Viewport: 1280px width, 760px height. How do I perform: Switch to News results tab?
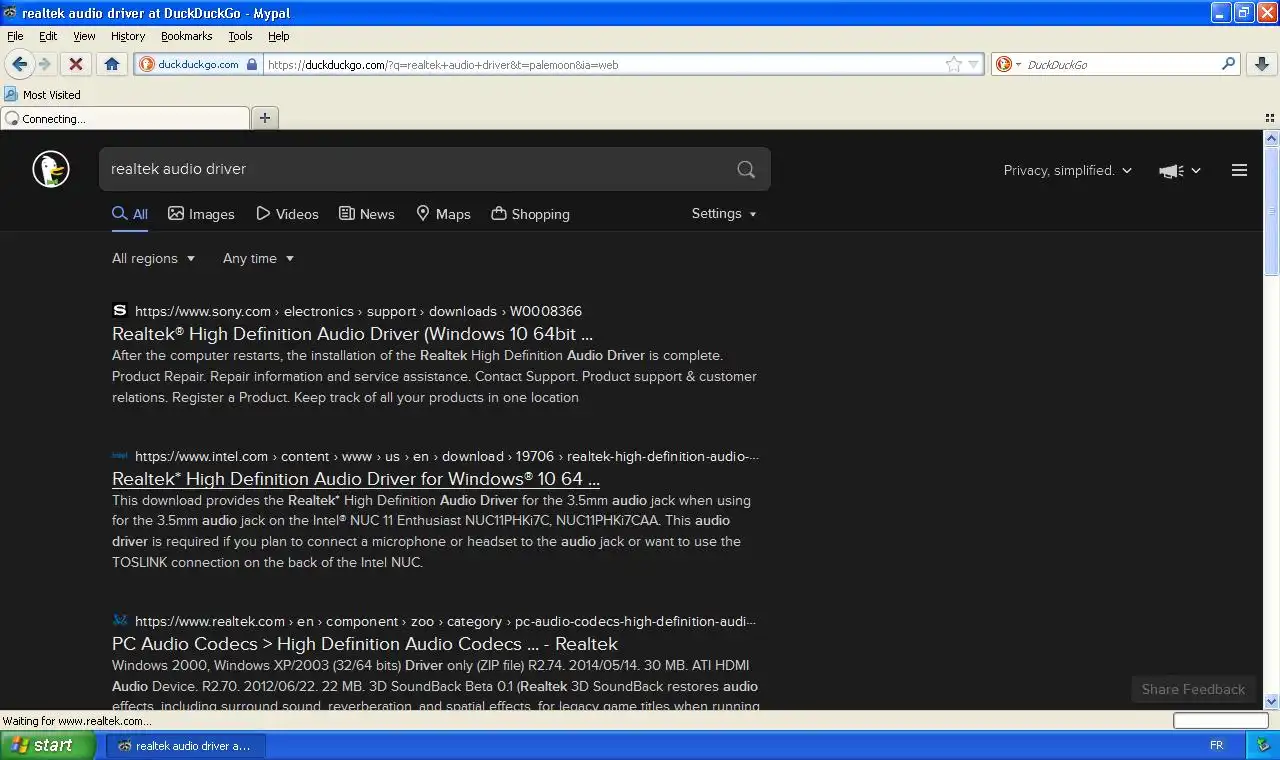coord(367,214)
